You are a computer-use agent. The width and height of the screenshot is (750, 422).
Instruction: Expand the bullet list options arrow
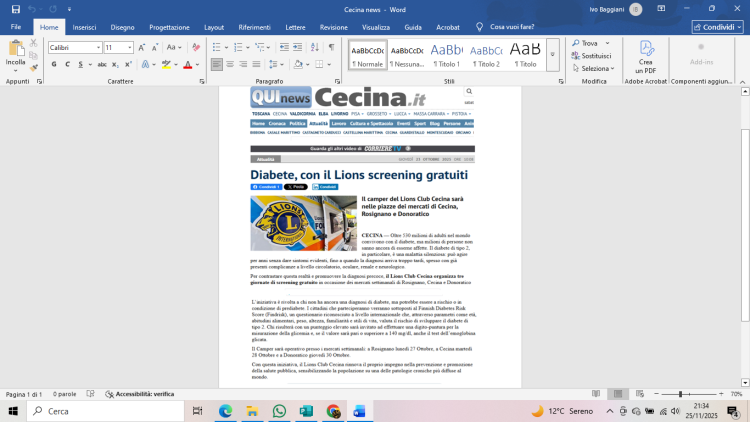(x=226, y=47)
